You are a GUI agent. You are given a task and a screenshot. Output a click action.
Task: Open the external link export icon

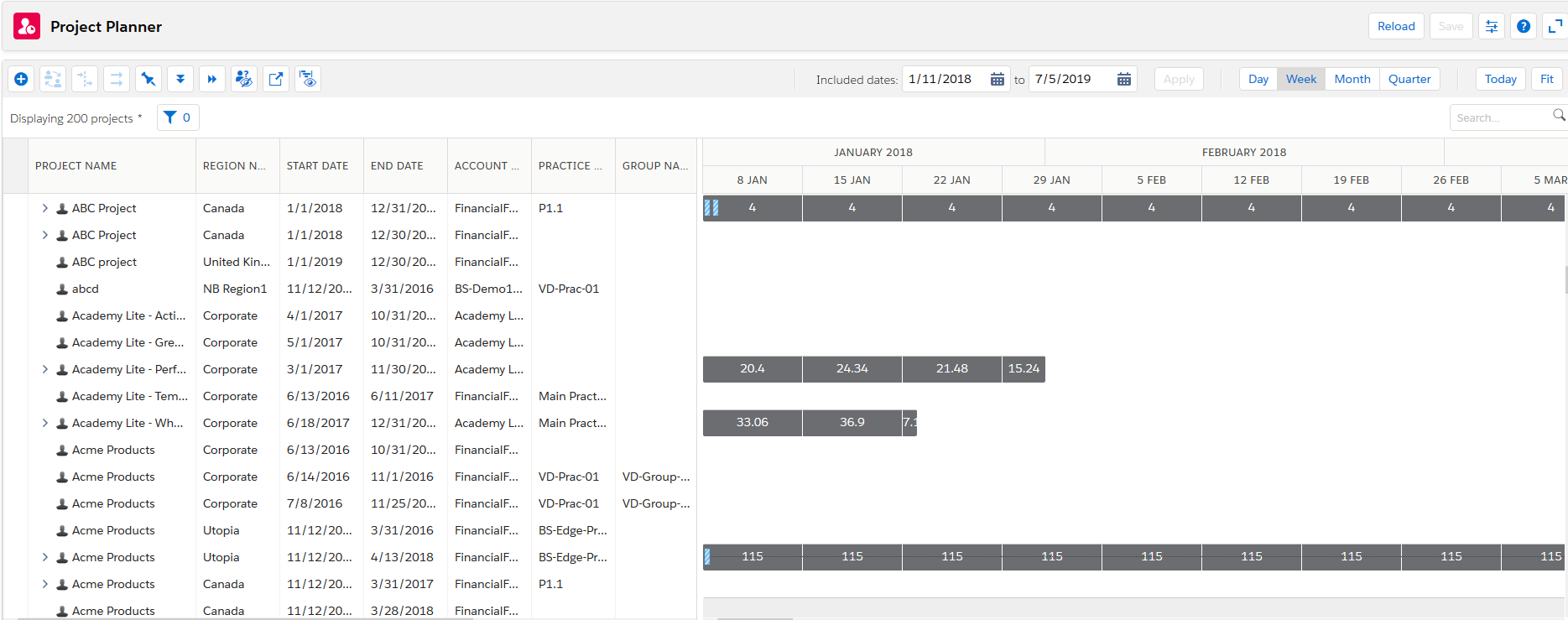tap(276, 79)
